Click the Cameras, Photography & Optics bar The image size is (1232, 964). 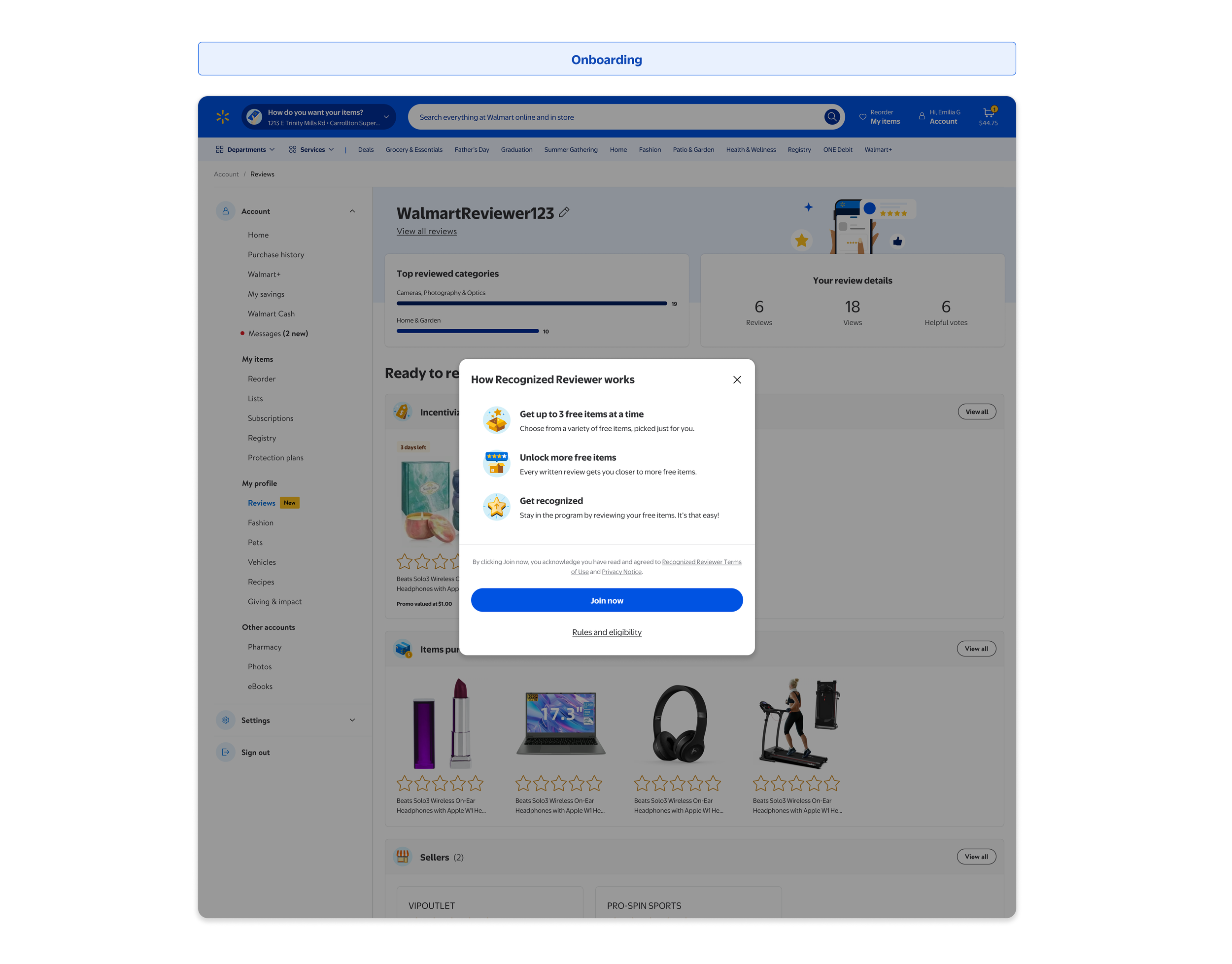pos(532,304)
